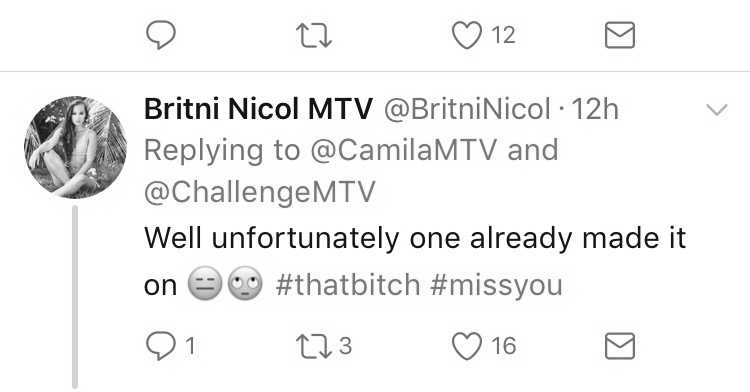Open tweet options chevron for Britni's tweet
This screenshot has height=392, width=750.
[x=717, y=110]
